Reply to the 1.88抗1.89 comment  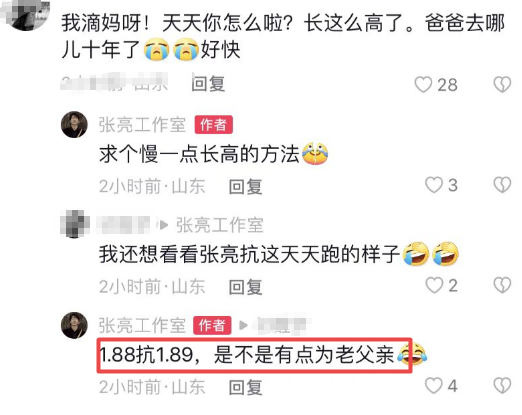(x=245, y=387)
